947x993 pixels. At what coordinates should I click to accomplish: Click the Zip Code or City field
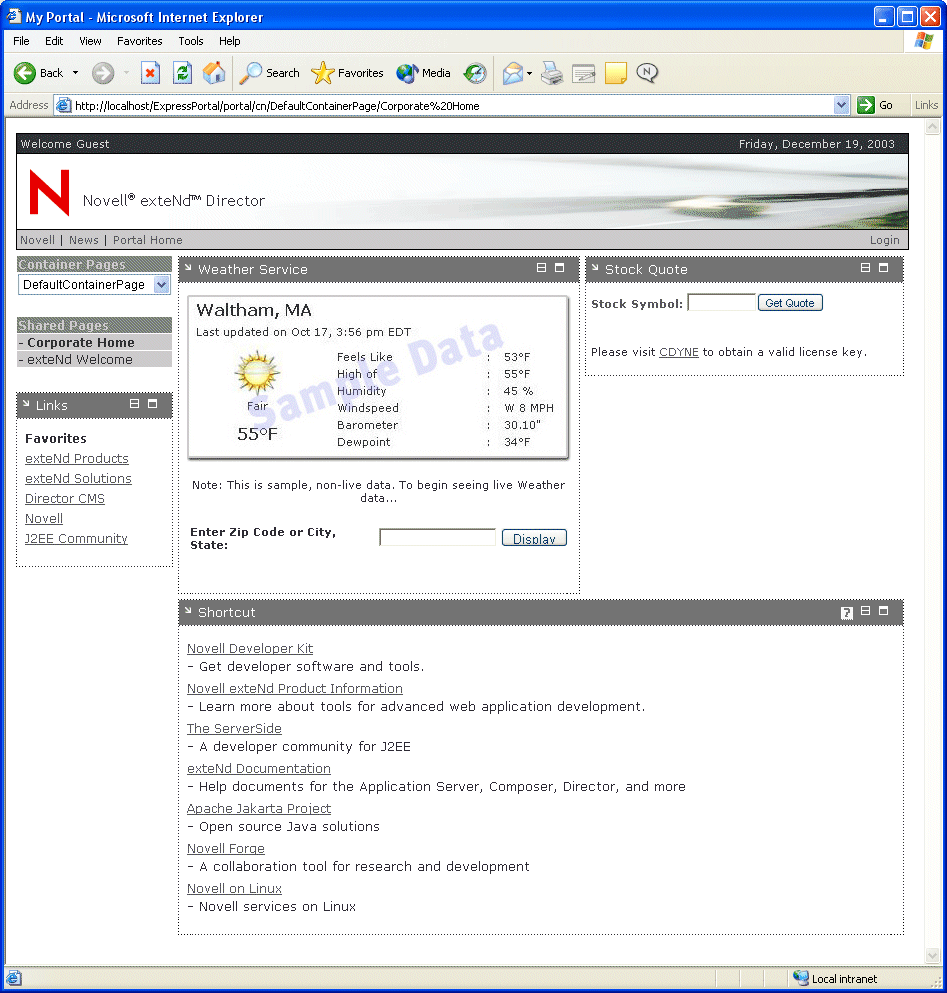[x=438, y=538]
